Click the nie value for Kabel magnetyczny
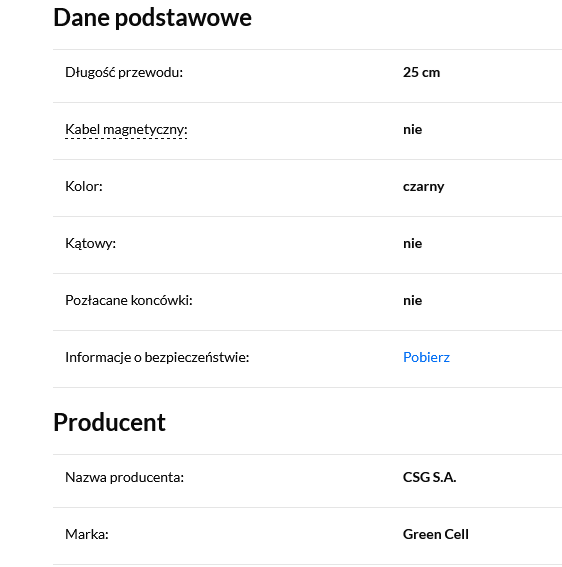The image size is (562, 567). (x=412, y=130)
